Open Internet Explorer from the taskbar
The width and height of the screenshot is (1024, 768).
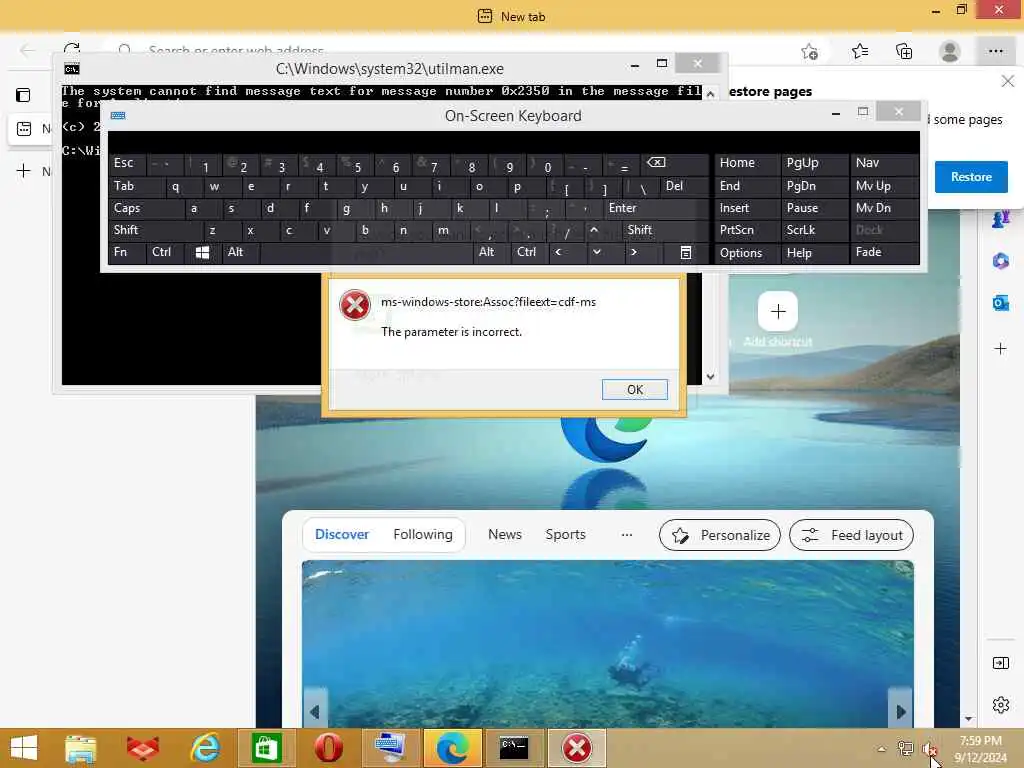coord(204,748)
